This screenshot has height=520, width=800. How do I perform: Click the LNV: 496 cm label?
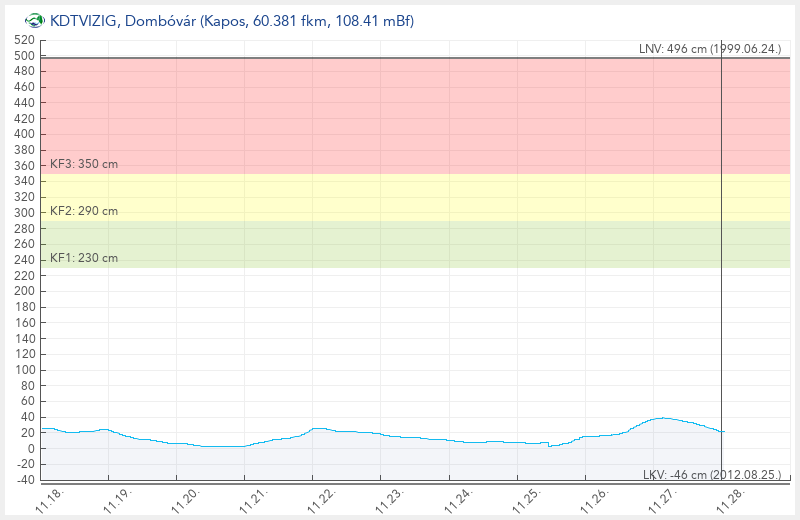[x=711, y=49]
